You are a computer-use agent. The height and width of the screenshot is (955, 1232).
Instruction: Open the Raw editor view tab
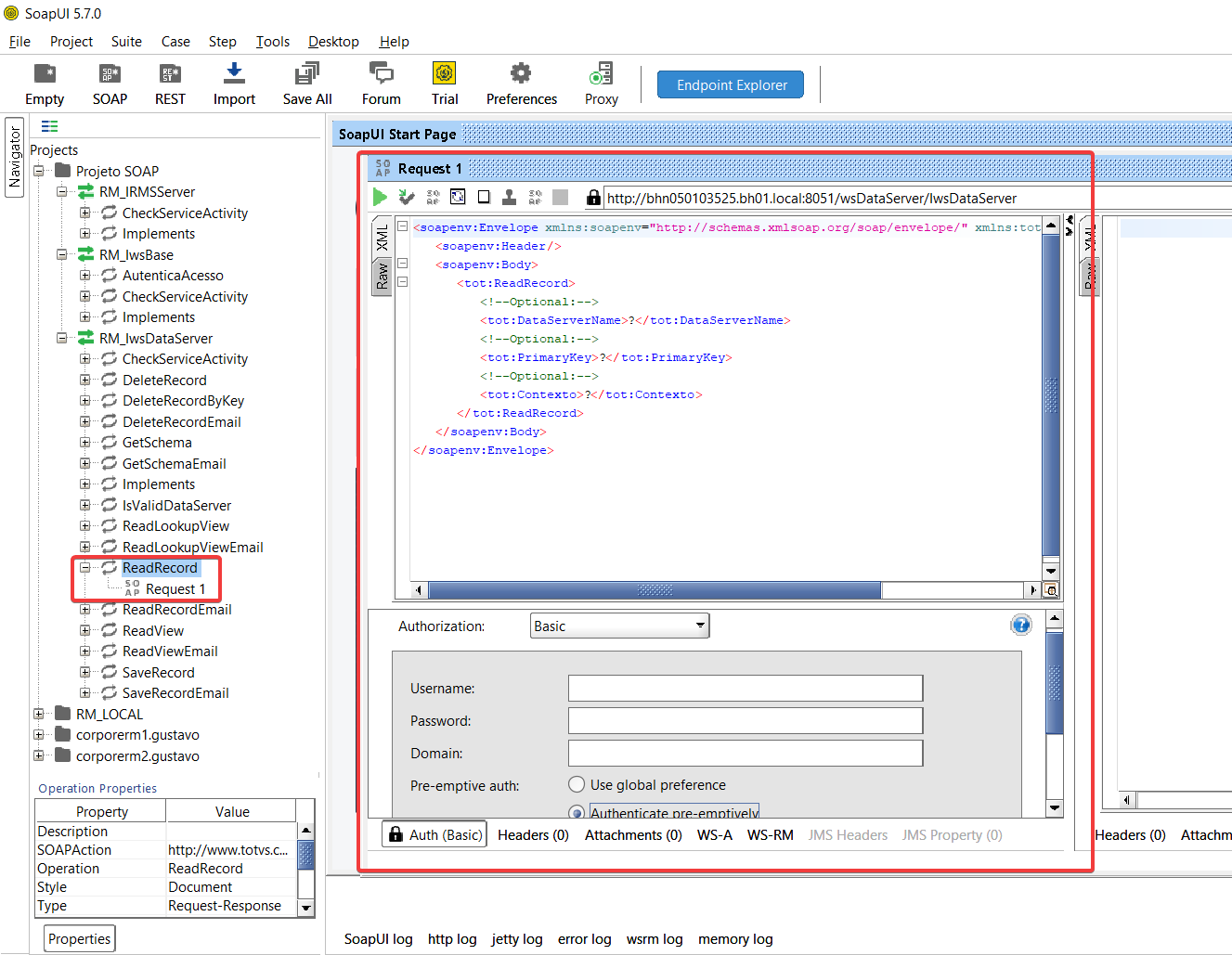(x=382, y=276)
